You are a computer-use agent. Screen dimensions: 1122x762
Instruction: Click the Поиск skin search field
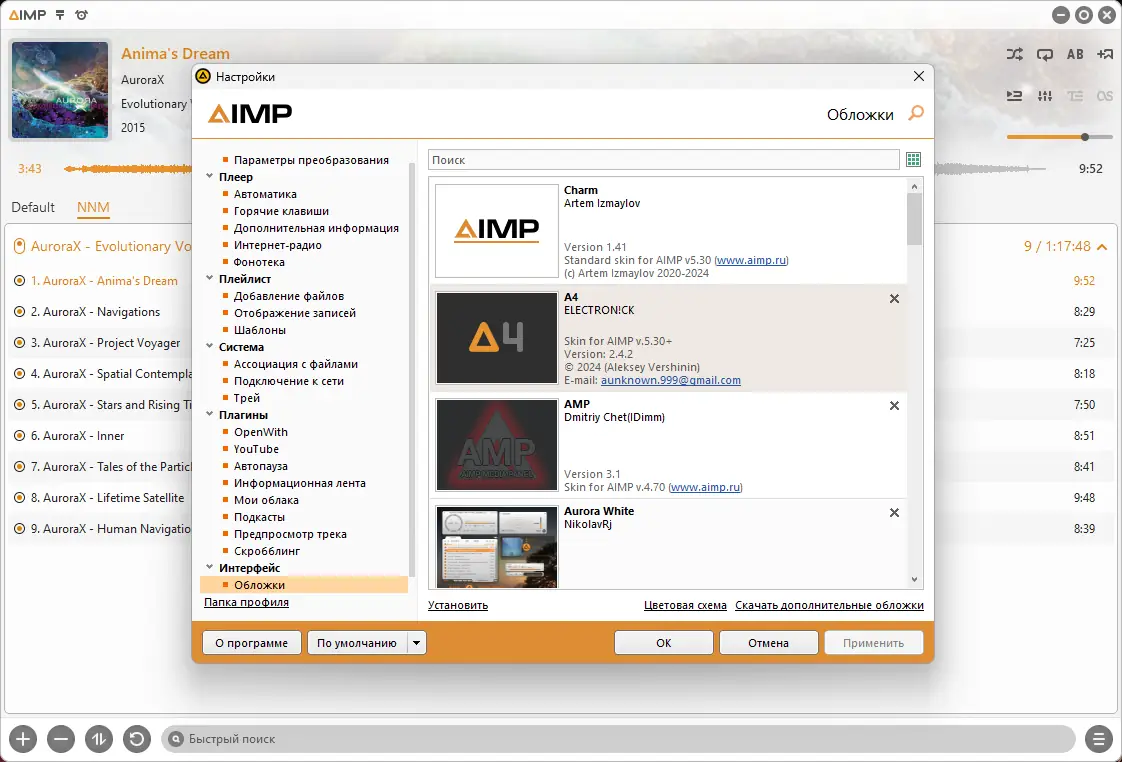[663, 160]
